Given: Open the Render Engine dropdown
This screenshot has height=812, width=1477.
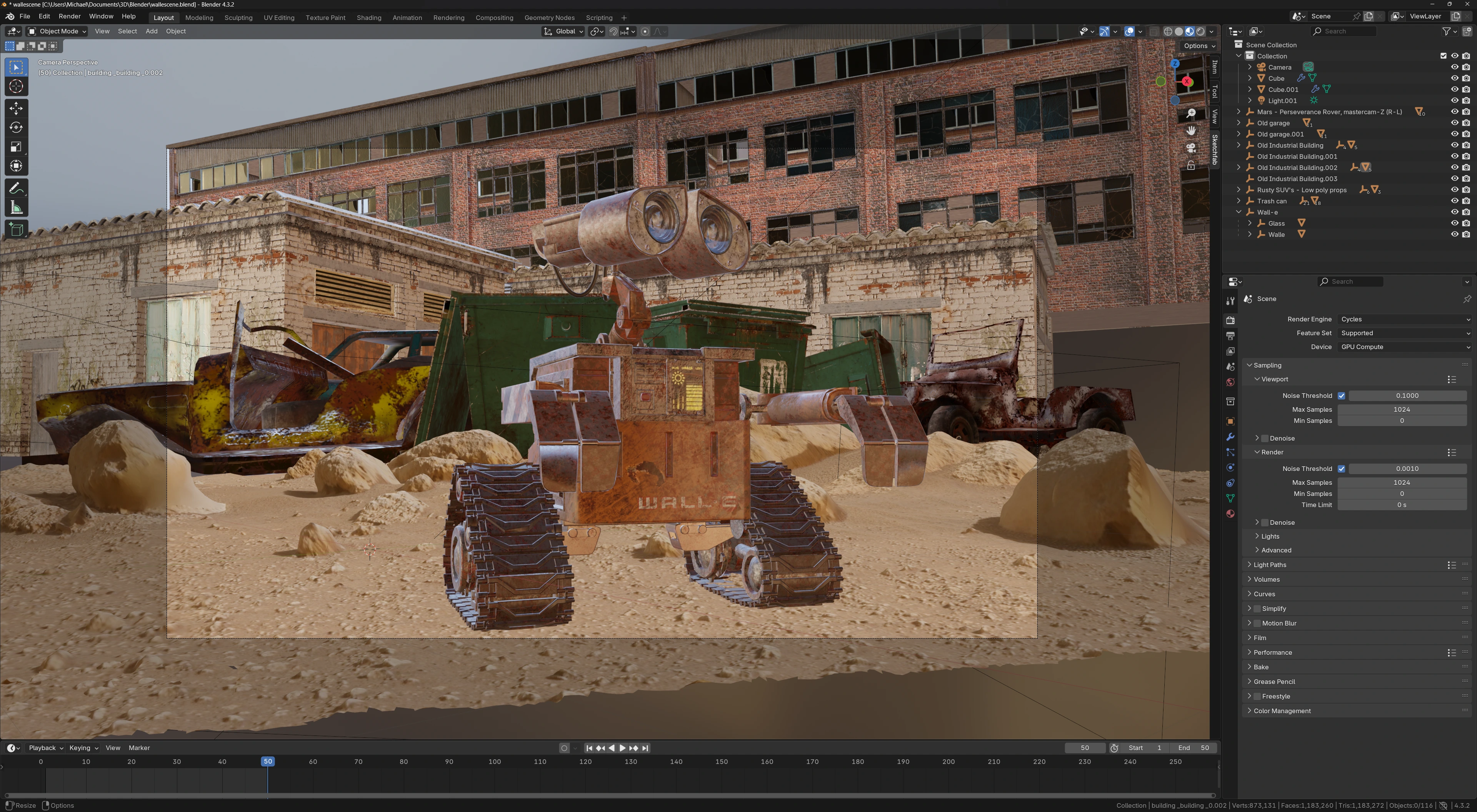Looking at the screenshot, I should click(1405, 319).
